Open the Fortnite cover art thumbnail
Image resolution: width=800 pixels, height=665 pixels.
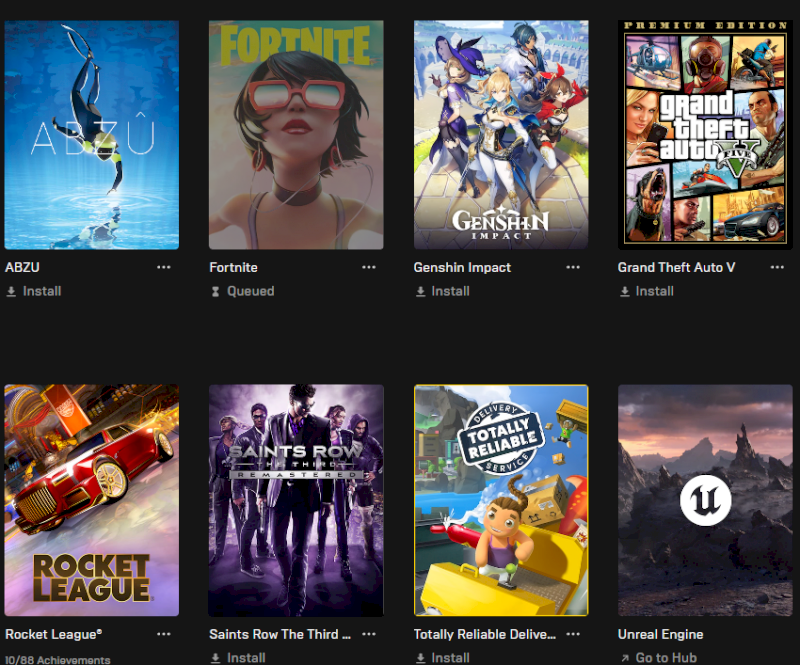[x=296, y=135]
